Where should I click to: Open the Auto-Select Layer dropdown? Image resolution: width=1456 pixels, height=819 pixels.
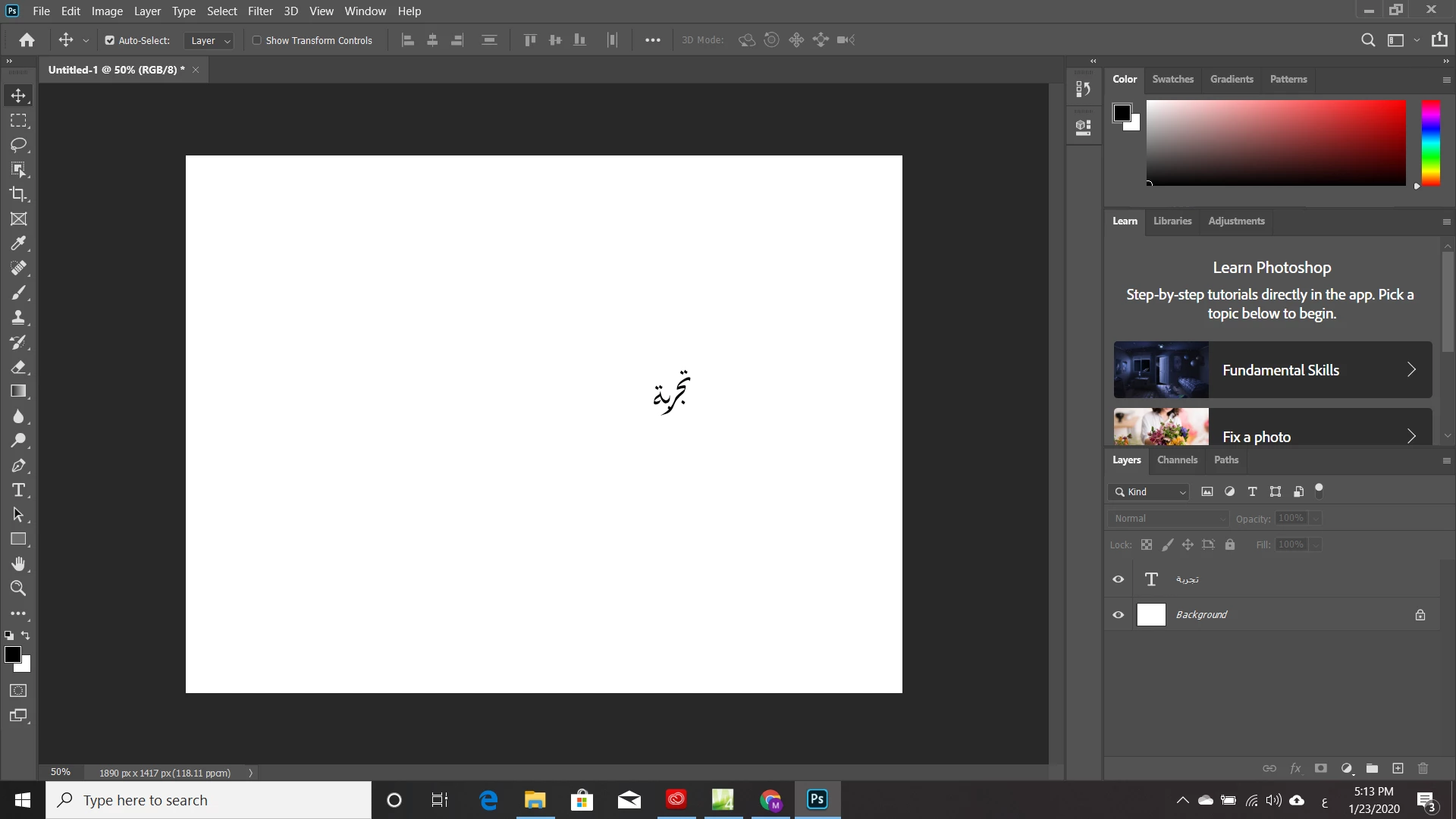[209, 40]
